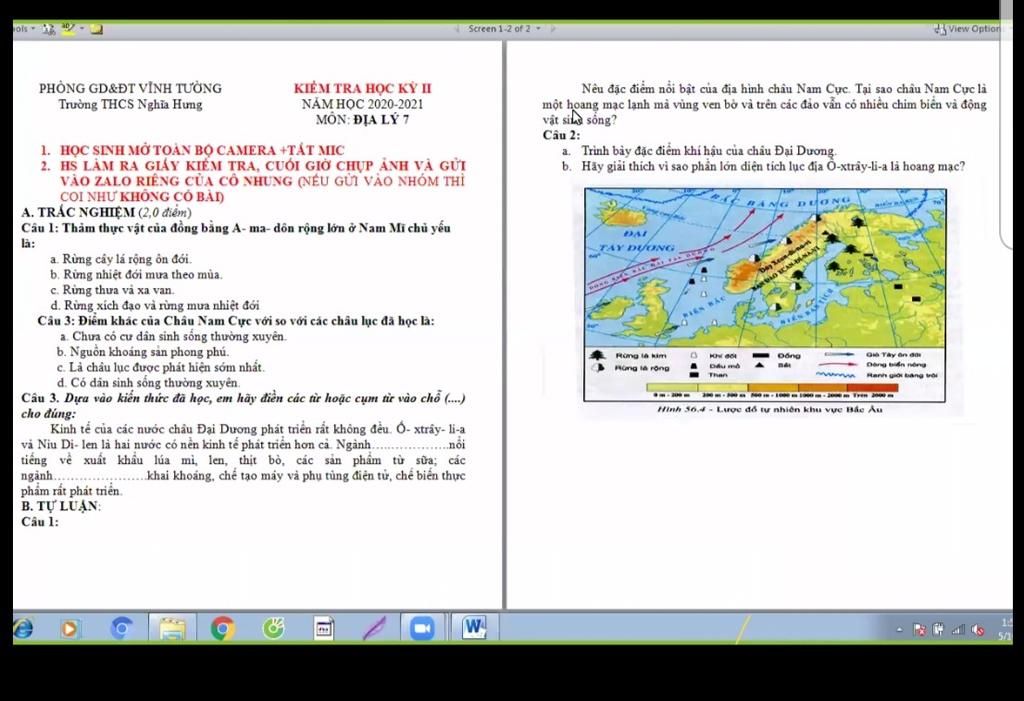The image size is (1024, 701).
Task: Switch to the Zoom meeting app on the taskbar
Action: [x=423, y=628]
